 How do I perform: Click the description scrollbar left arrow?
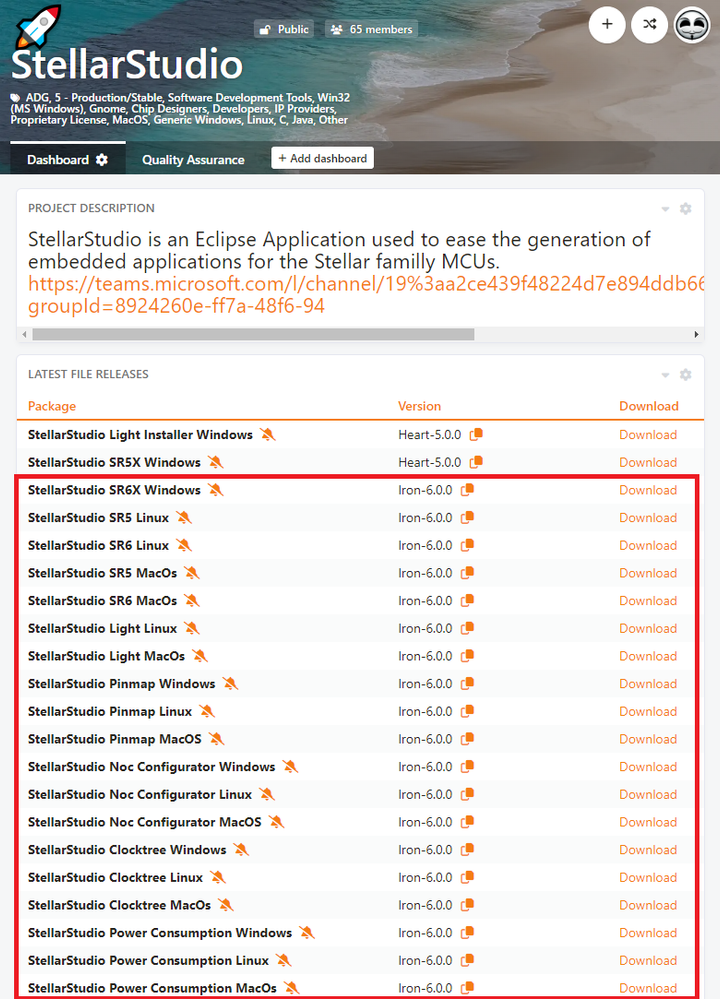(24, 334)
